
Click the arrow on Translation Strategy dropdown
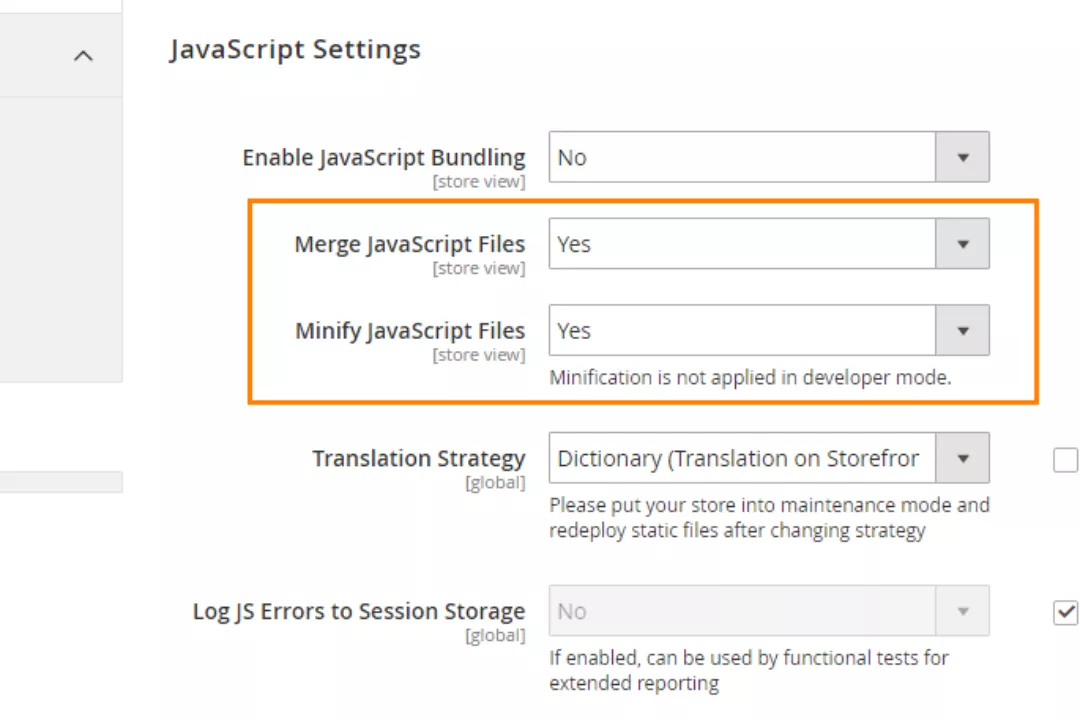[x=962, y=458]
